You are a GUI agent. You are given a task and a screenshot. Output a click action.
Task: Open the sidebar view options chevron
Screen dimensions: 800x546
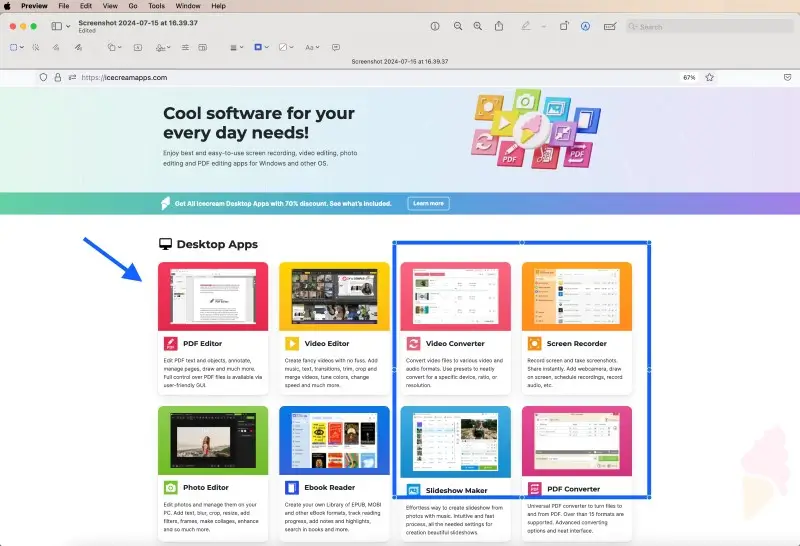68,26
